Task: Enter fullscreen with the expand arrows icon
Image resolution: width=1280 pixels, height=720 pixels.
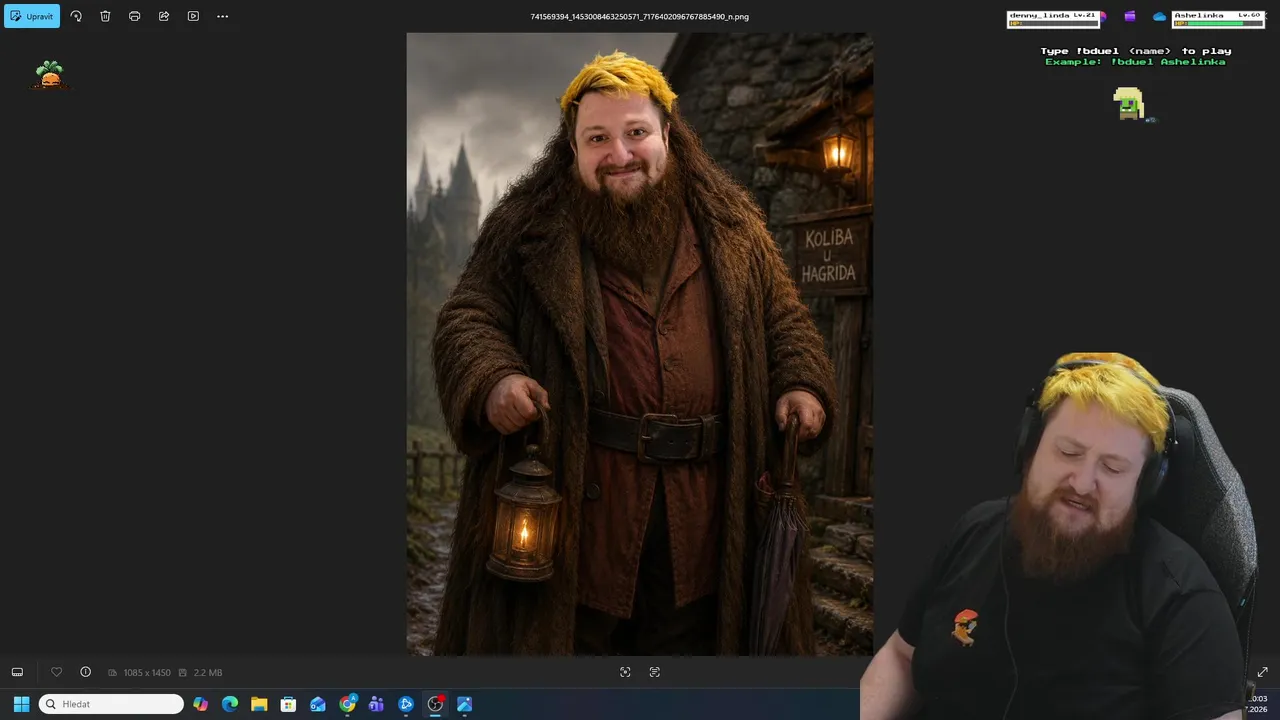Action: point(1262,672)
